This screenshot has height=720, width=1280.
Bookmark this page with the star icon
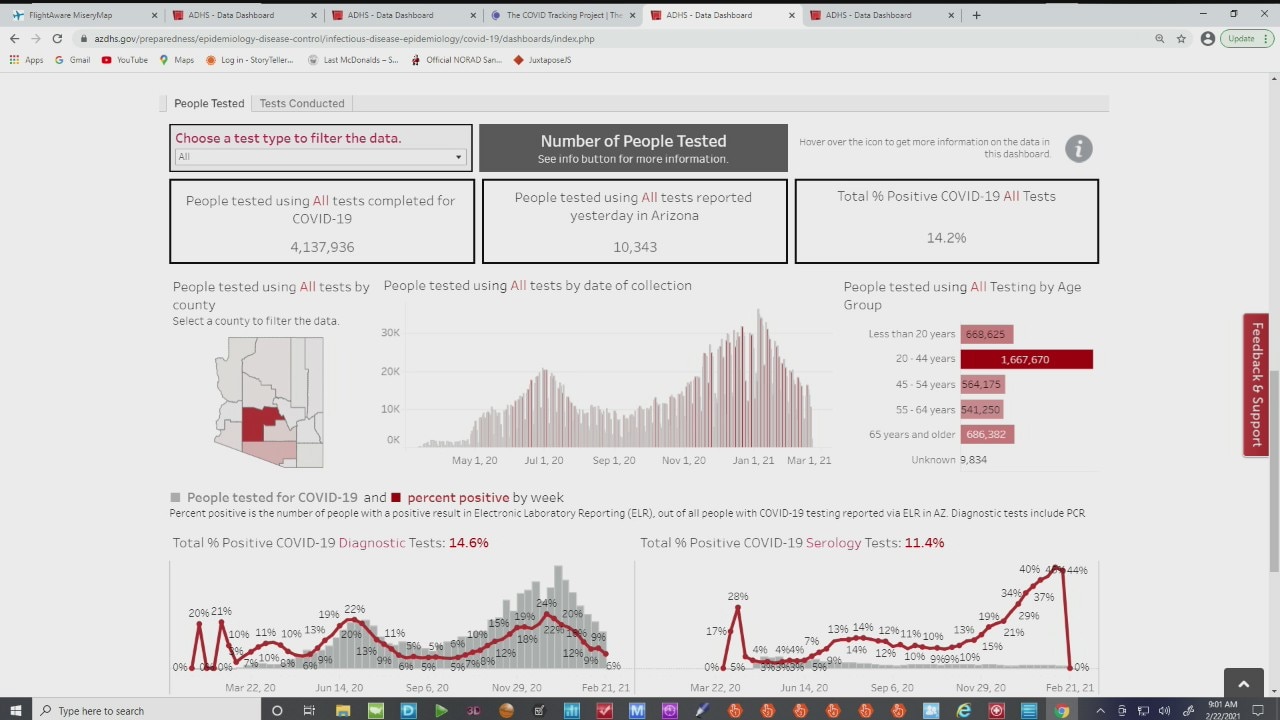(1181, 38)
